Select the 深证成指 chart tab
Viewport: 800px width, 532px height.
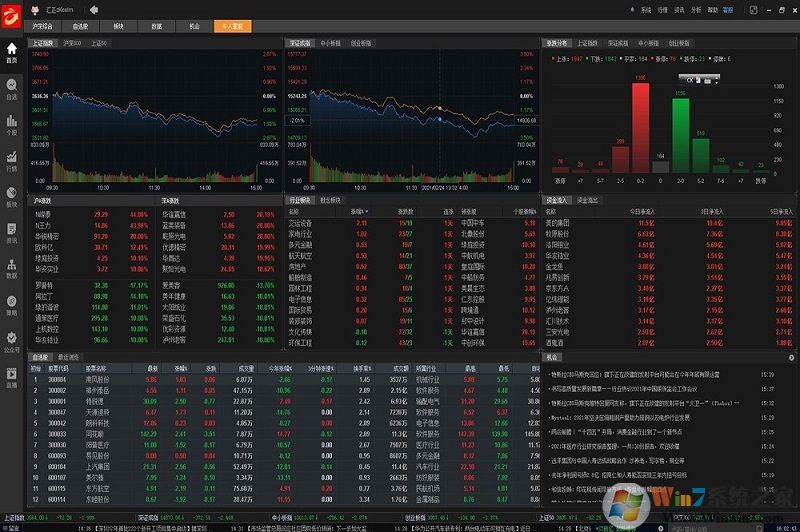click(300, 43)
